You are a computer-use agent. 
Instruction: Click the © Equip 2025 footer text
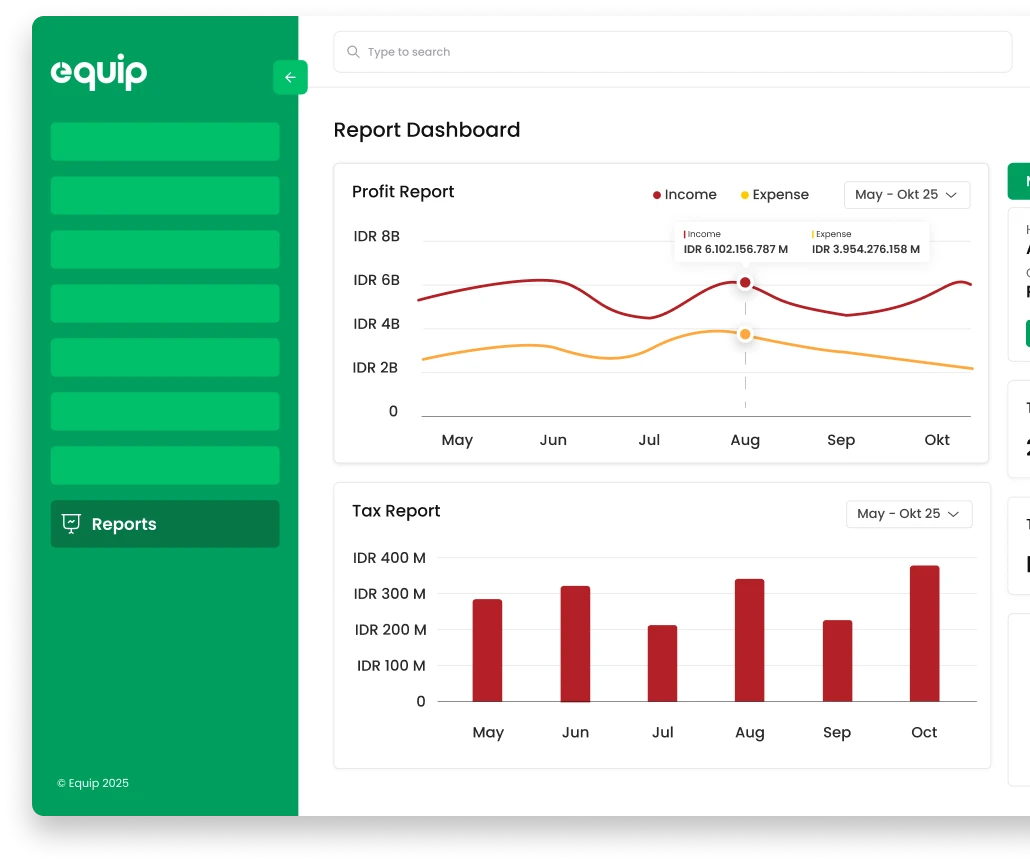pos(93,784)
